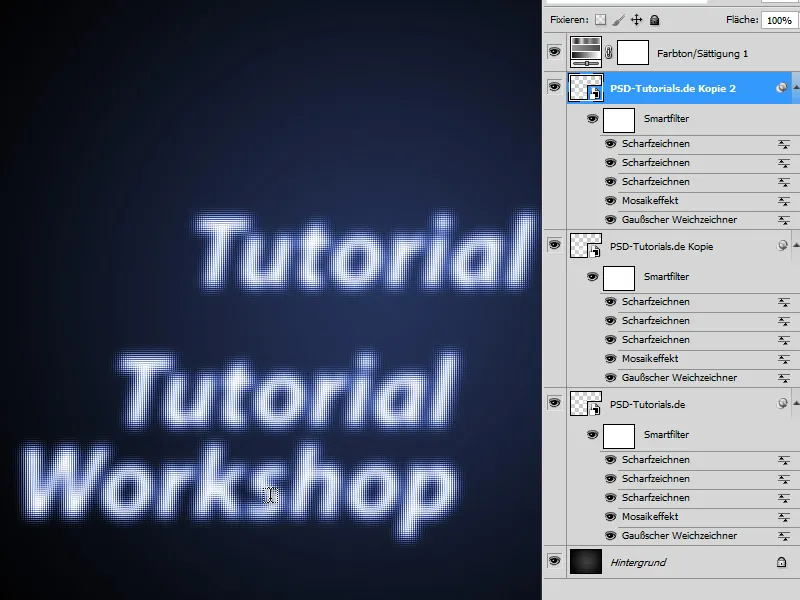Viewport: 800px width, 600px height.
Task: Click 'Gaußscher Weichzeichner' name under bottom PSD-Tutorials.de layer
Action: (679, 536)
